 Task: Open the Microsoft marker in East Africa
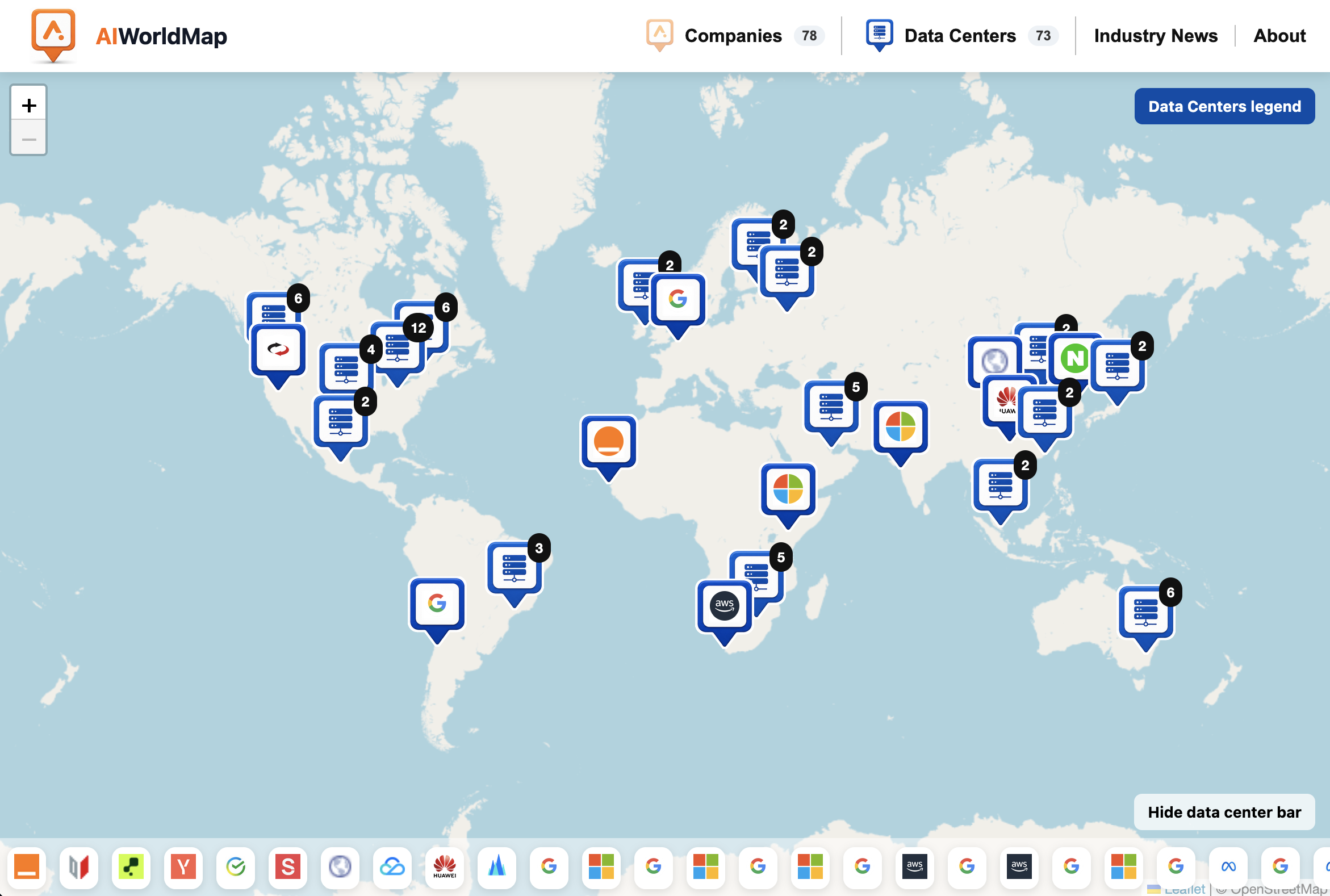point(788,491)
